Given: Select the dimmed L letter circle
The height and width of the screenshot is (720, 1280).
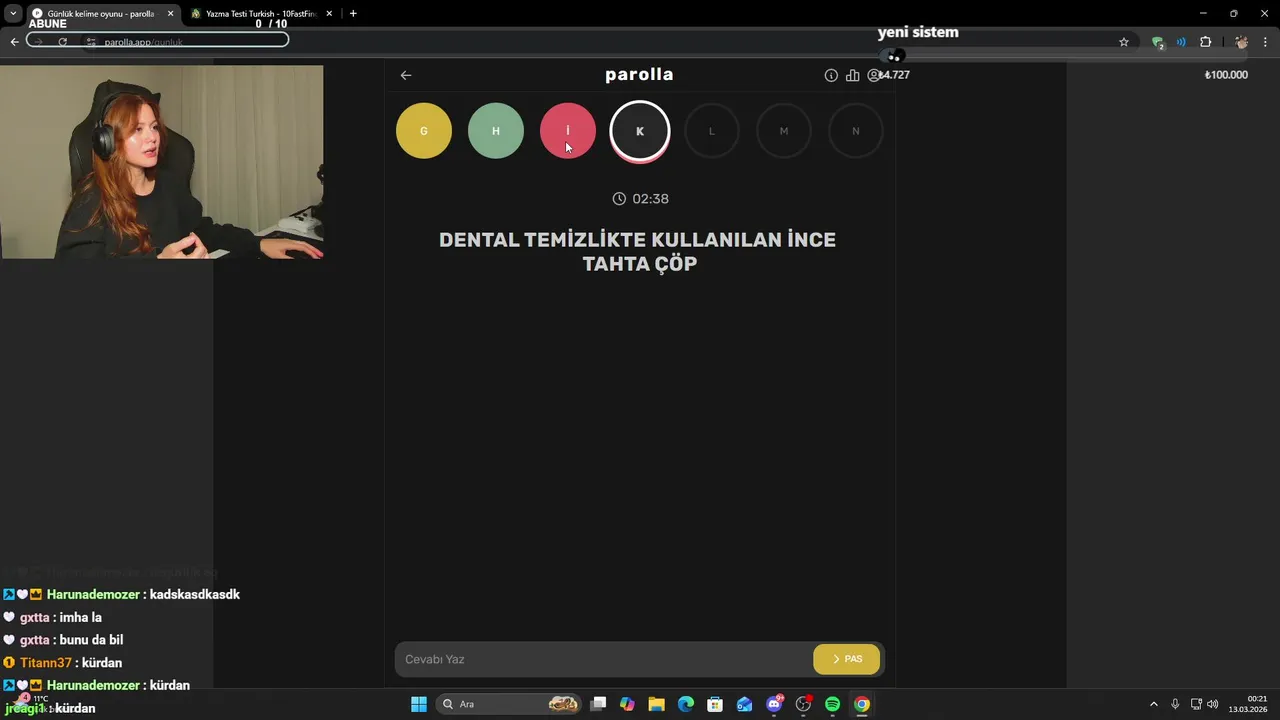Looking at the screenshot, I should (712, 131).
